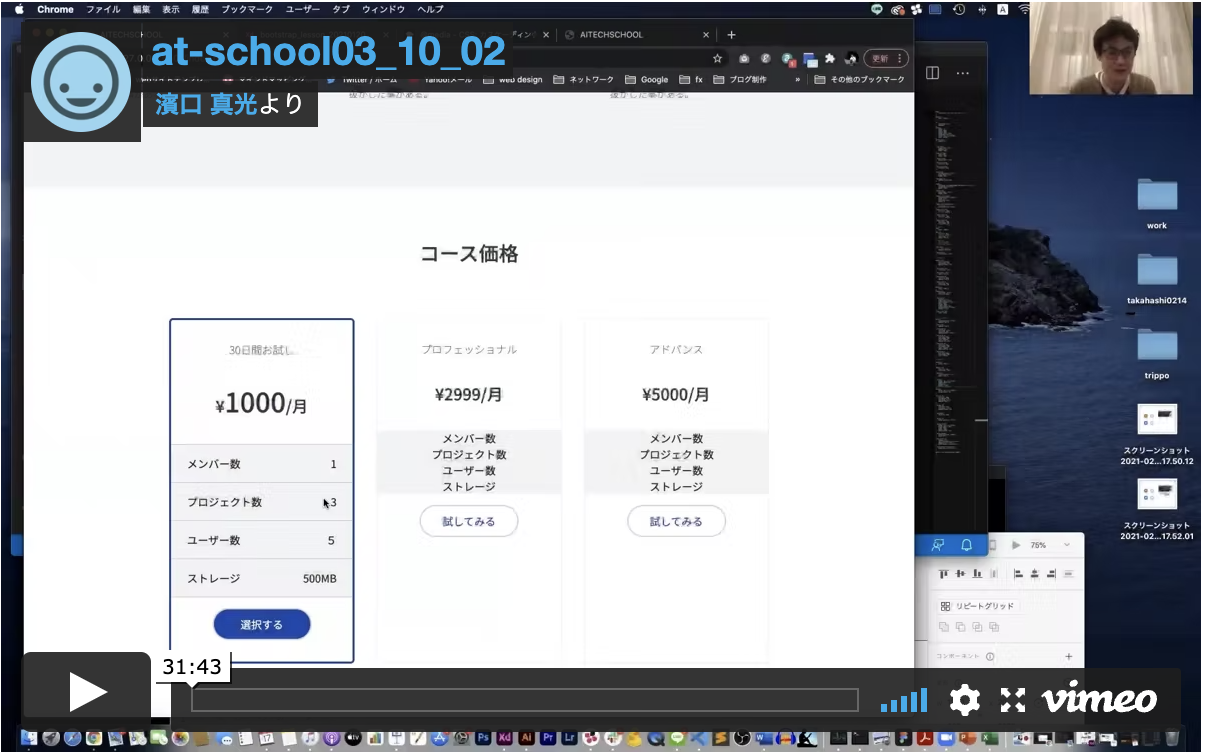Click the XD align top icon
The height and width of the screenshot is (754, 1210).
pos(943,574)
